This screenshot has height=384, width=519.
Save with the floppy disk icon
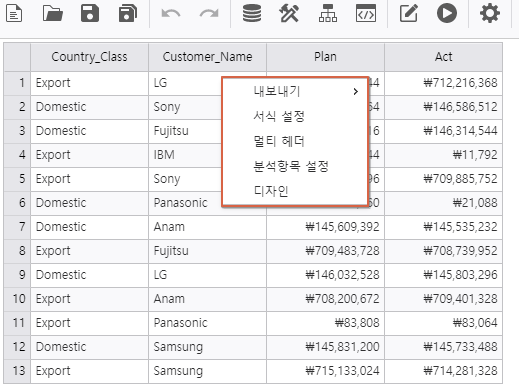(90, 13)
